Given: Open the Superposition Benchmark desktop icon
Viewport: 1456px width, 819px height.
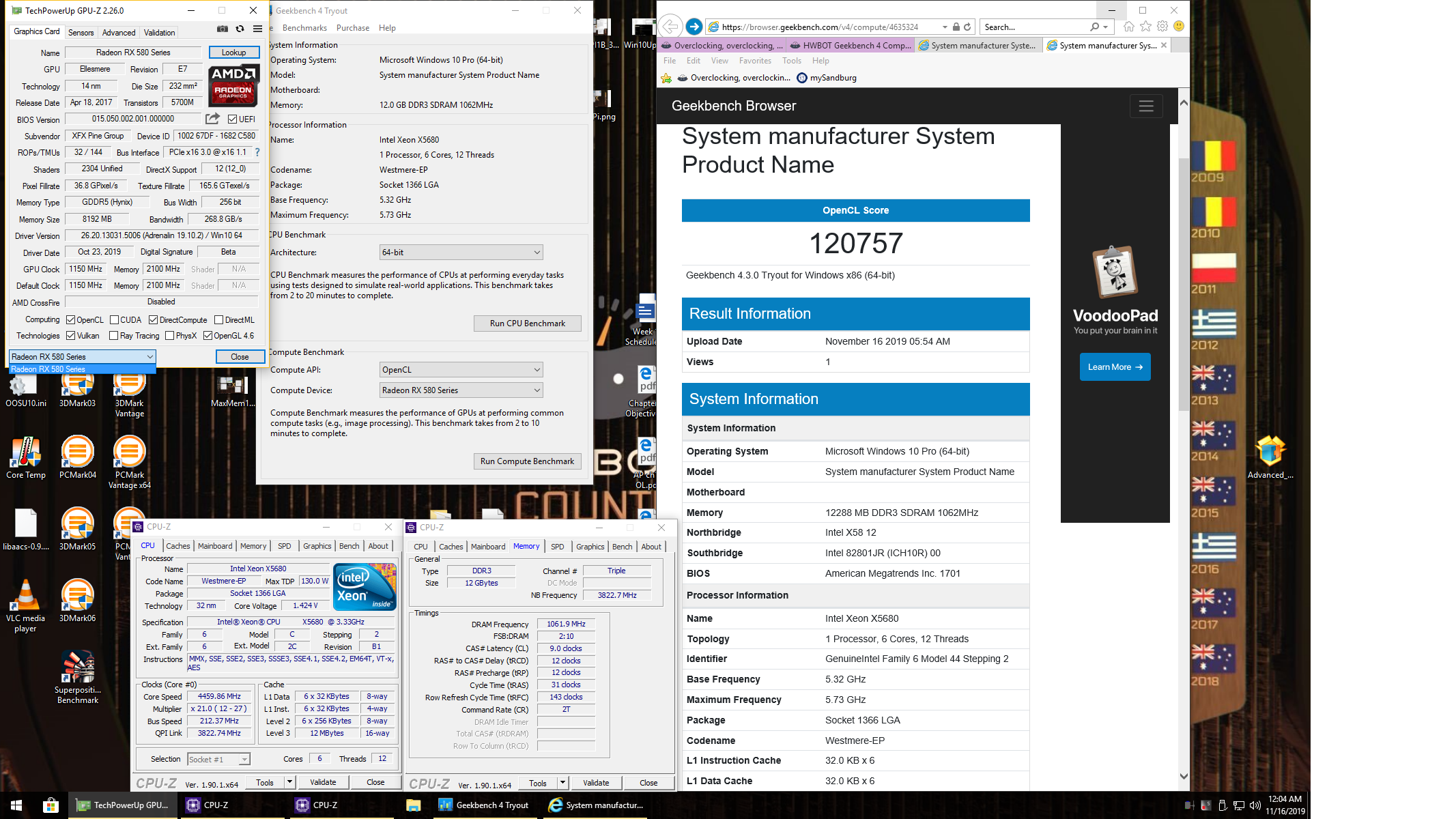Looking at the screenshot, I should [78, 676].
